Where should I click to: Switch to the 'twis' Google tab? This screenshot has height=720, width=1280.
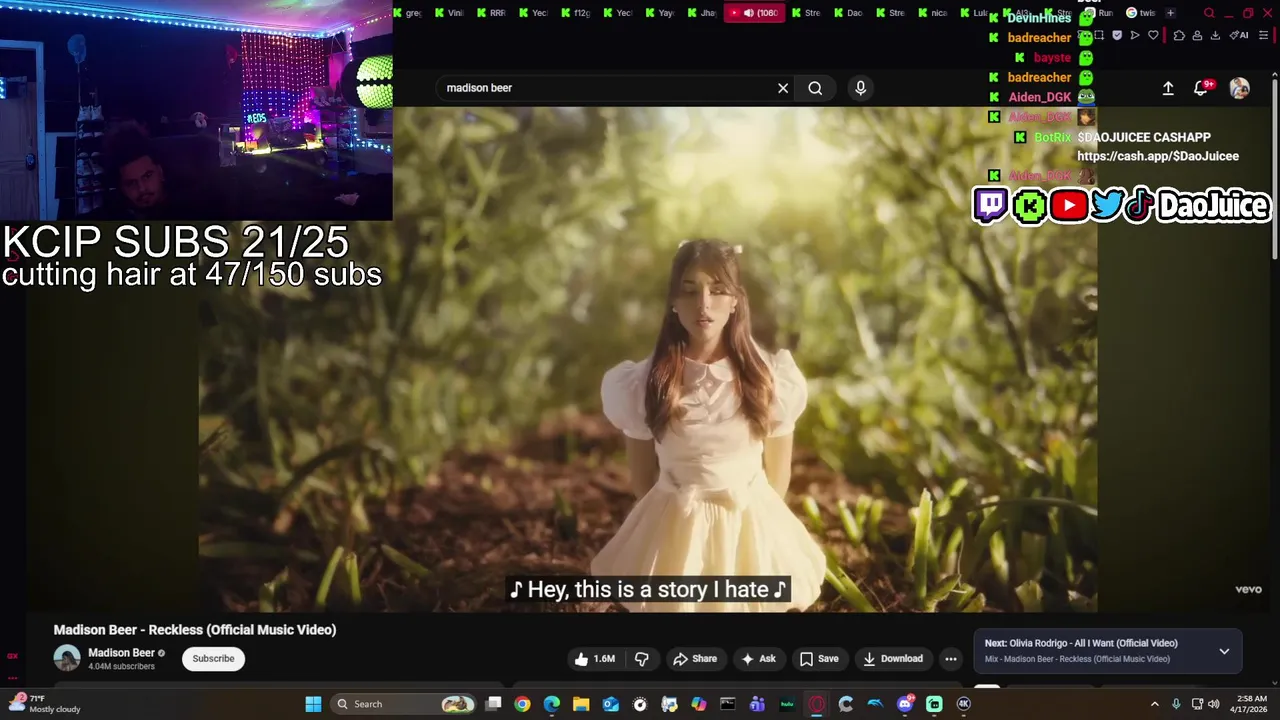click(x=1140, y=13)
